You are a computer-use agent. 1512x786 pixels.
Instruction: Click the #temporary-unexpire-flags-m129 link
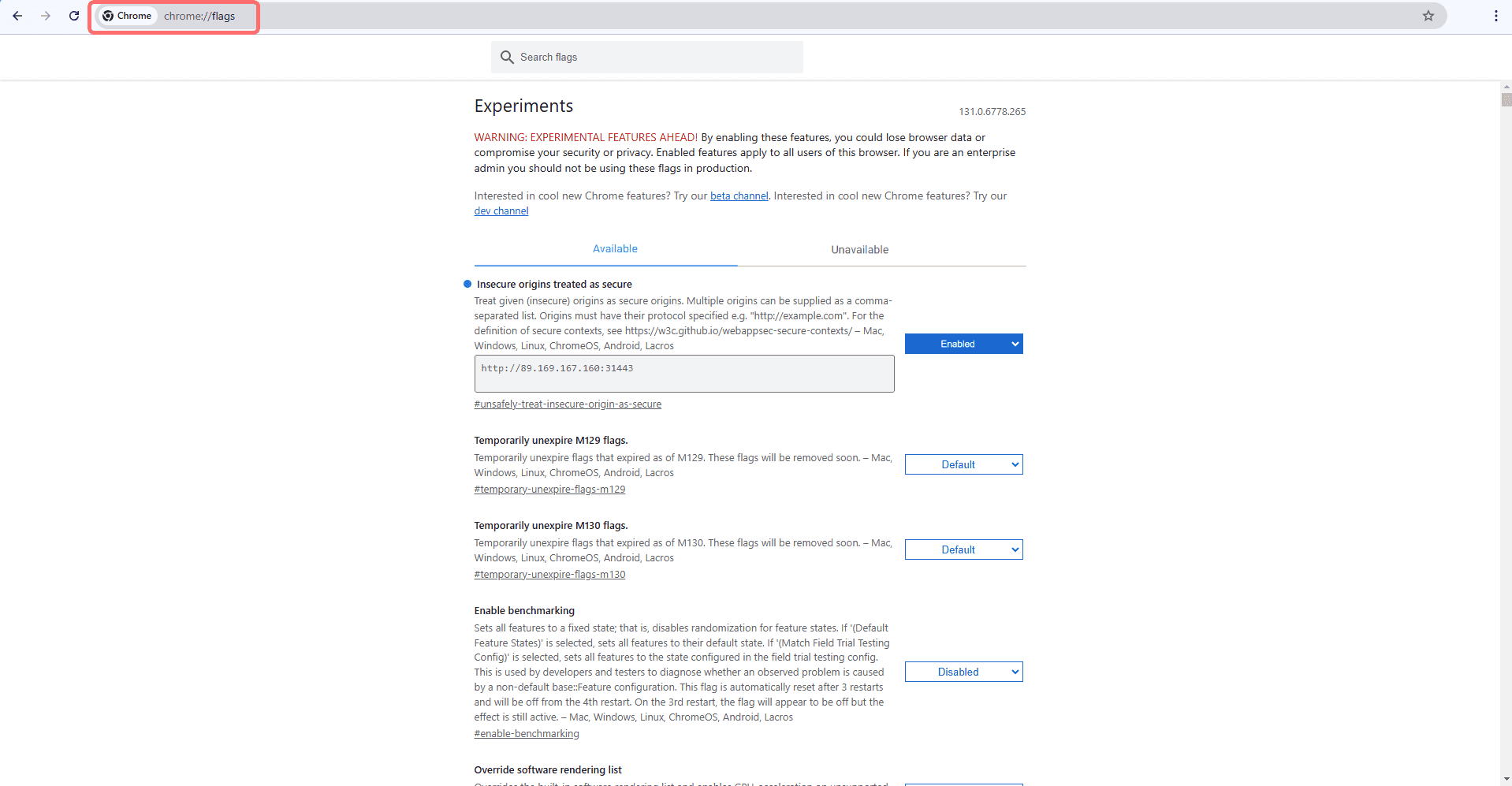(x=549, y=490)
